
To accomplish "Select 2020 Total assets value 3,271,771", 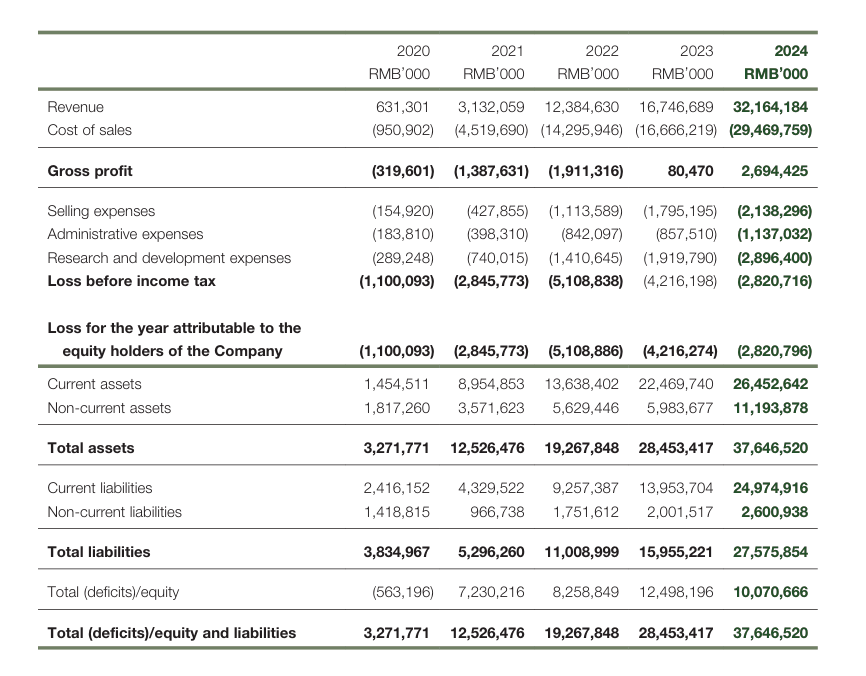I will point(397,448).
